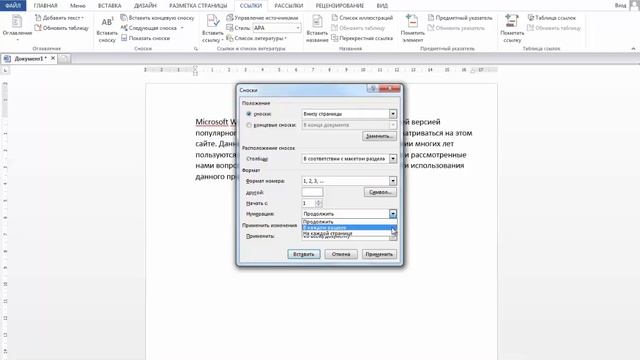Collapse the ribbon with the arrow
The image size is (640, 360).
(x=633, y=49)
